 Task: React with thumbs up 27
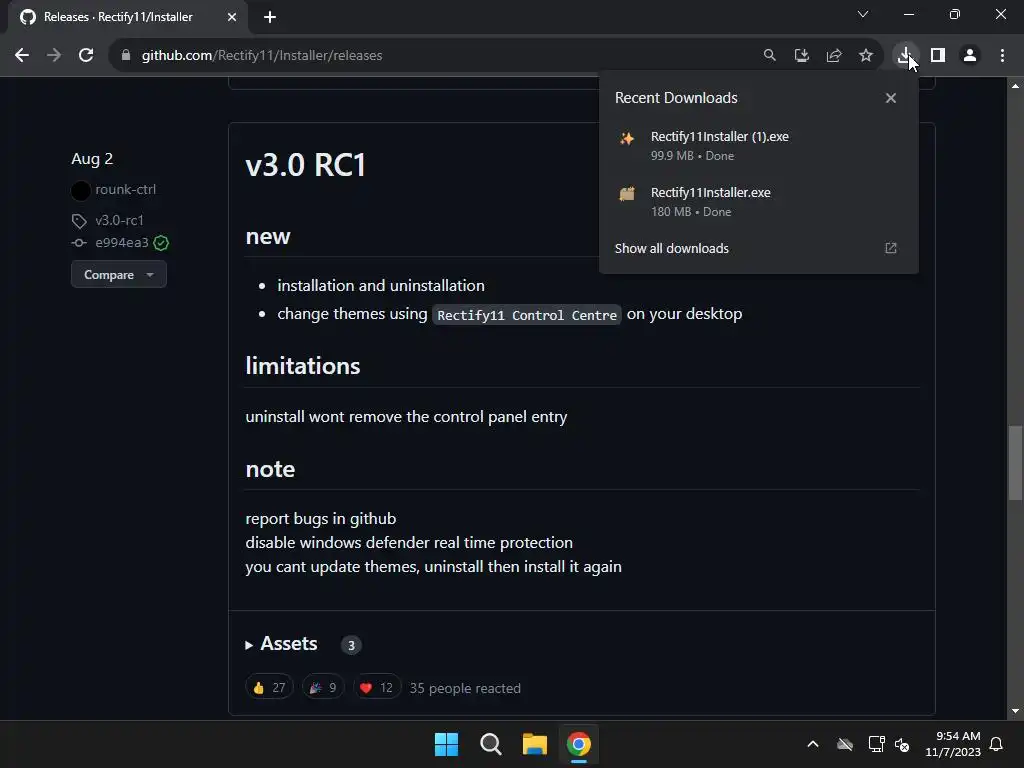point(269,687)
